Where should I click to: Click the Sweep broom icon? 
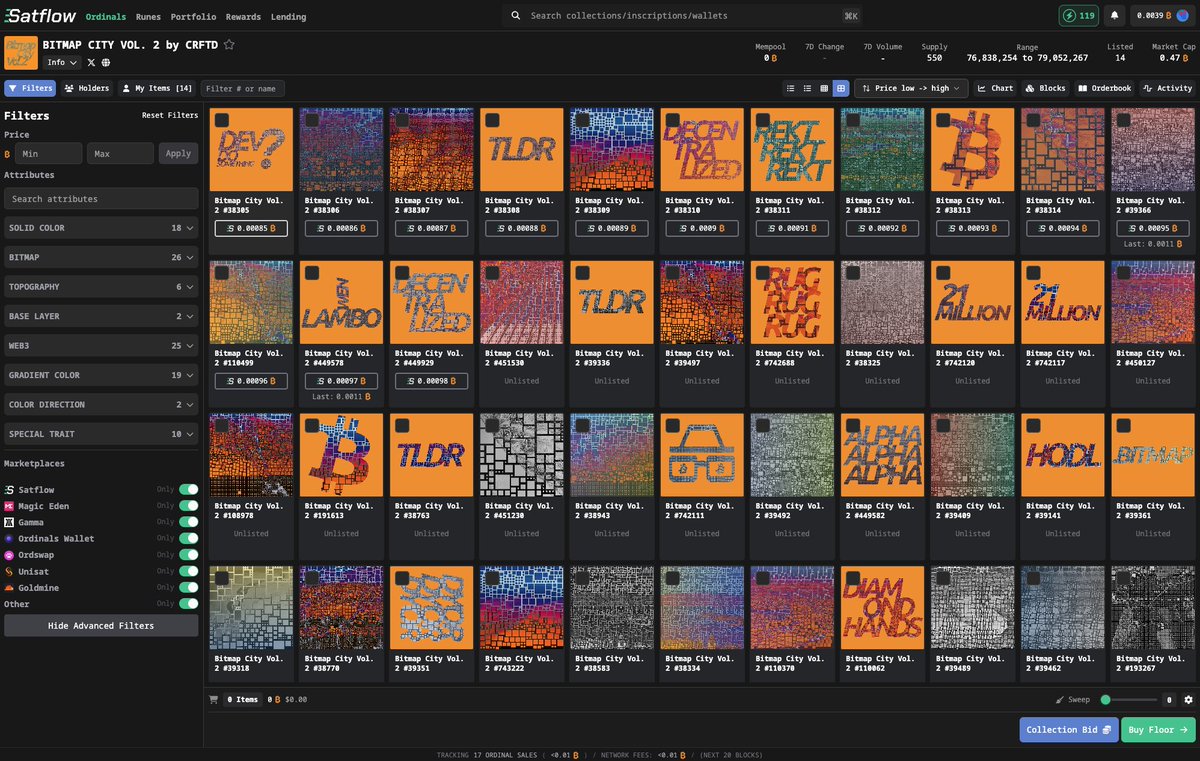point(1061,700)
